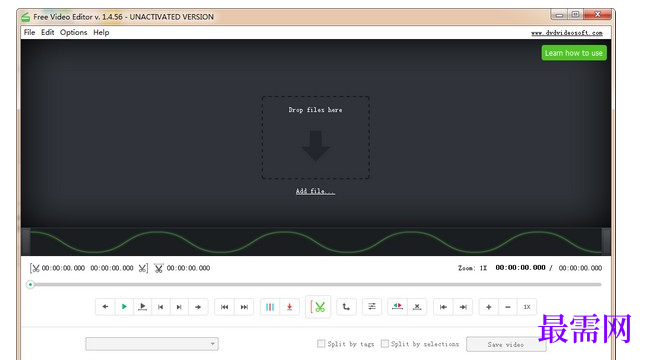Click the zoom in plus icon

click(489, 307)
